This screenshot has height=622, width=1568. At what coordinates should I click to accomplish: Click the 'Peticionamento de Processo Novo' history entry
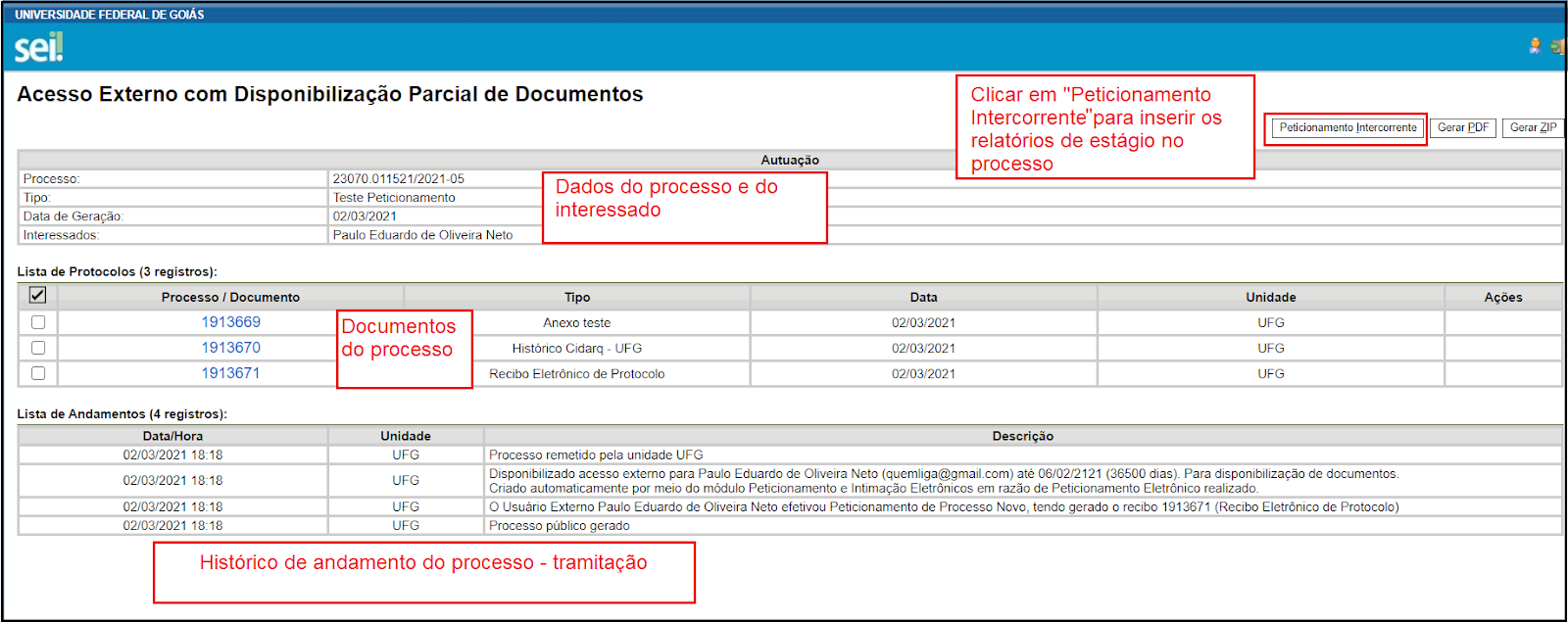pyautogui.click(x=944, y=507)
